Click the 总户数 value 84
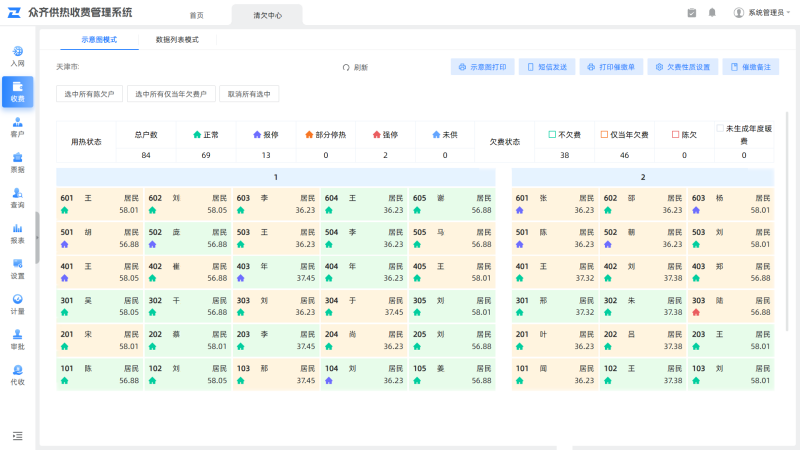This screenshot has width=800, height=450. tap(146, 155)
